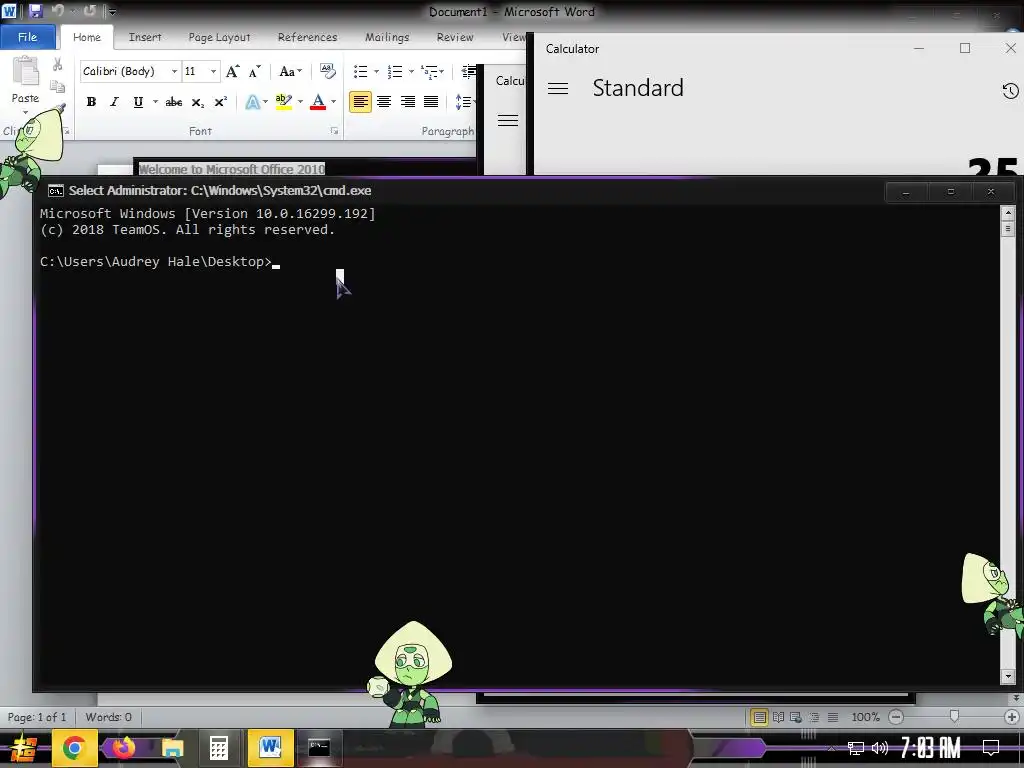Click the Justify alignment icon

[x=431, y=102]
